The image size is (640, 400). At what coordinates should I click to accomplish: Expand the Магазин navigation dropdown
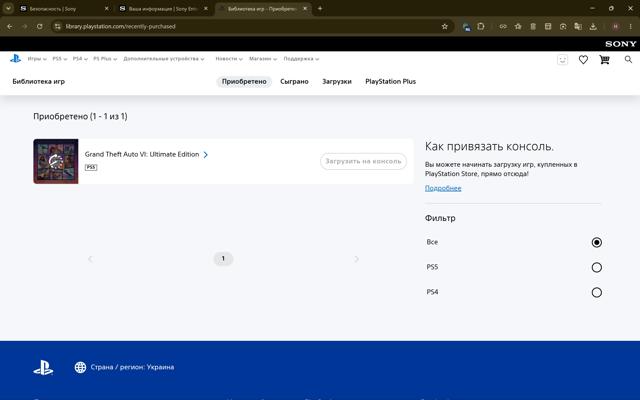263,59
